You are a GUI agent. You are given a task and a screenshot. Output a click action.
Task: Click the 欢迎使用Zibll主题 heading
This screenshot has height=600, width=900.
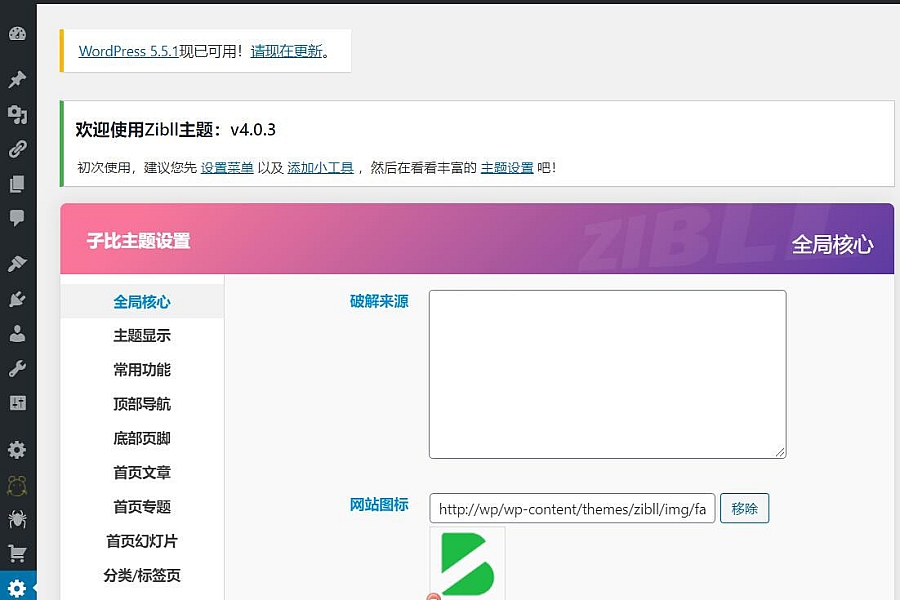tap(176, 130)
